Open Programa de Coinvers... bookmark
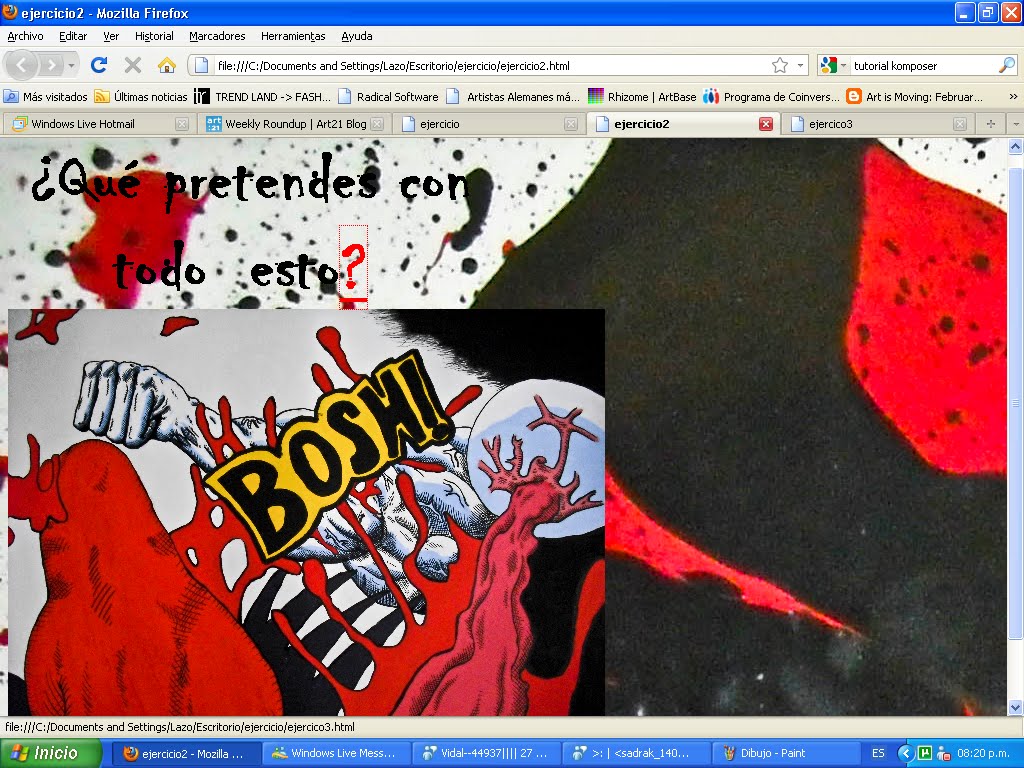1024x768 pixels. tap(771, 97)
